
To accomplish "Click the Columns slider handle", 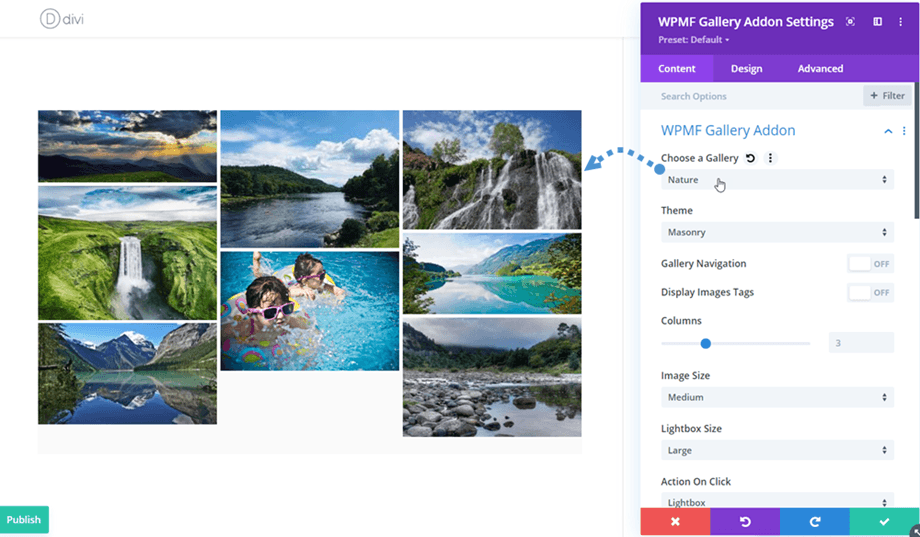I will (x=705, y=343).
